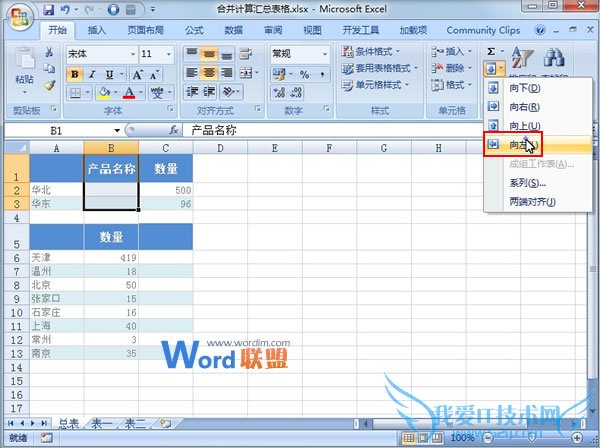This screenshot has height=448, width=600.
Task: Apply percent style format
Action: coord(304,74)
